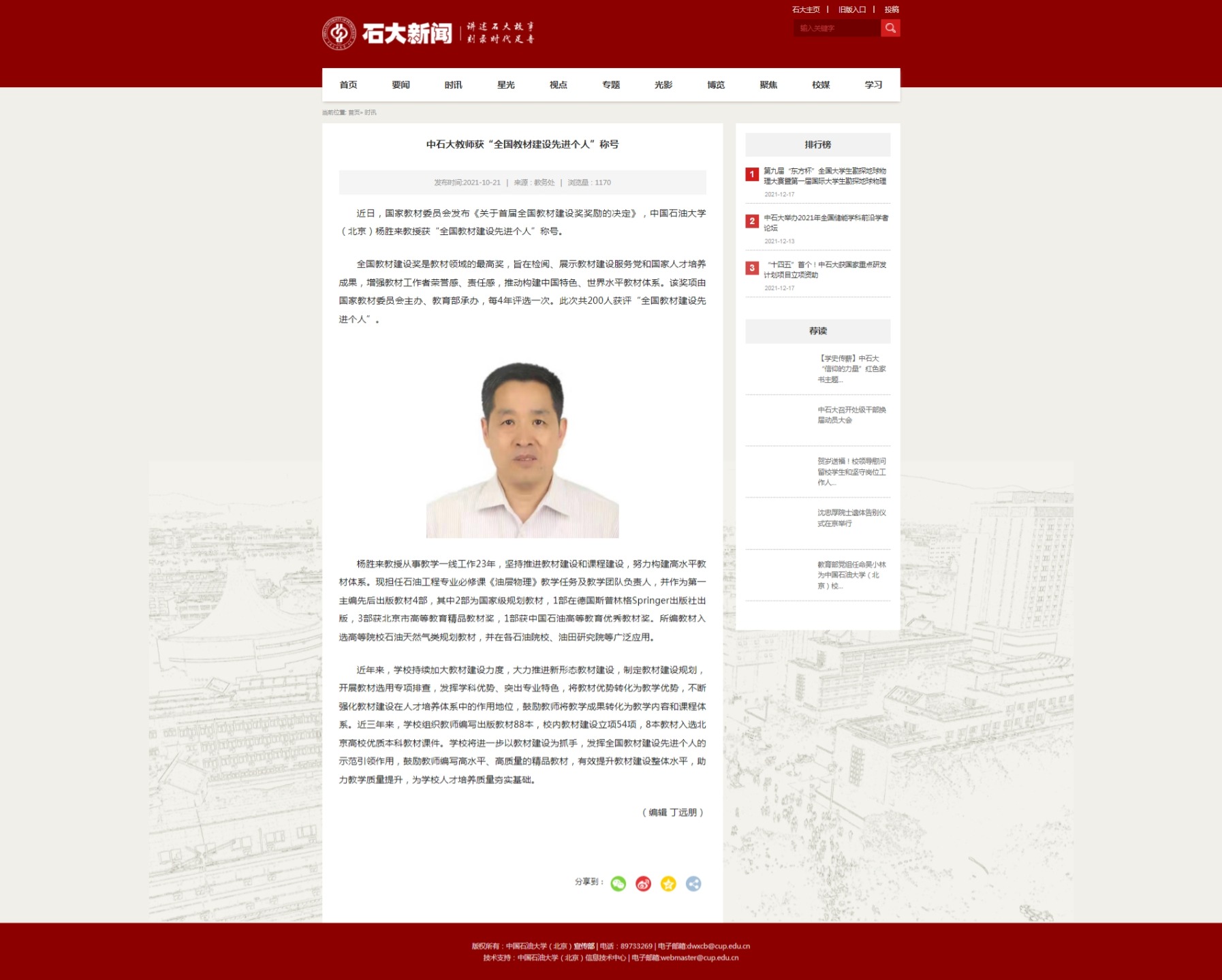This screenshot has width=1222, height=980.
Task: Open ranked article number 2 about 储能学科论坛
Action: pyautogui.click(x=825, y=223)
